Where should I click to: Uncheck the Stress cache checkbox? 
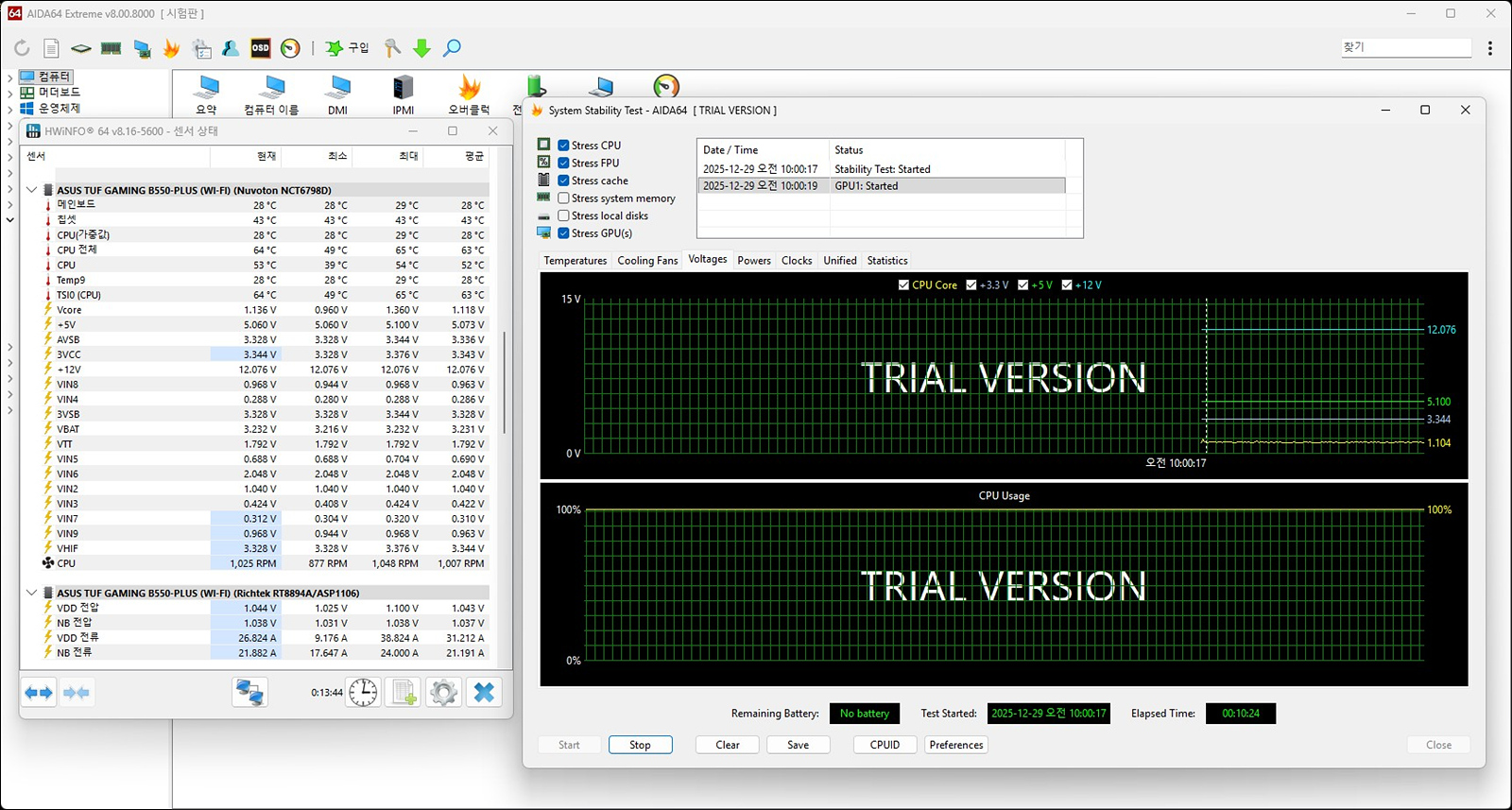(x=563, y=181)
